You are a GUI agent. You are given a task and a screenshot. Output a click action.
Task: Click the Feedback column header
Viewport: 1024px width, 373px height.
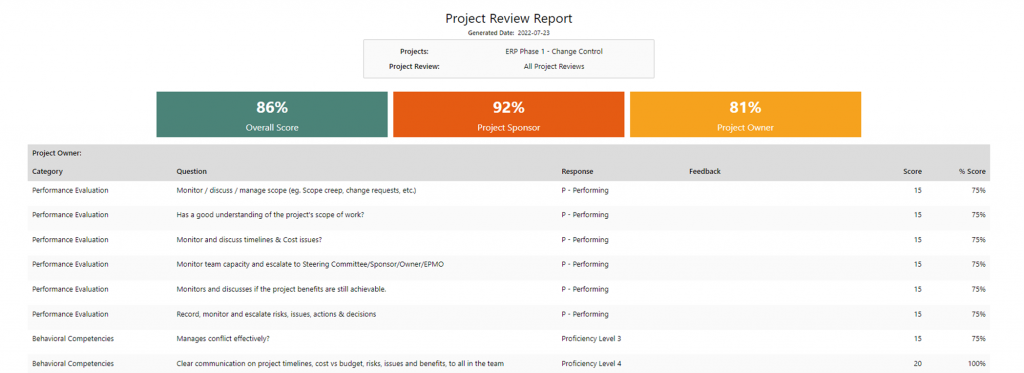705,172
